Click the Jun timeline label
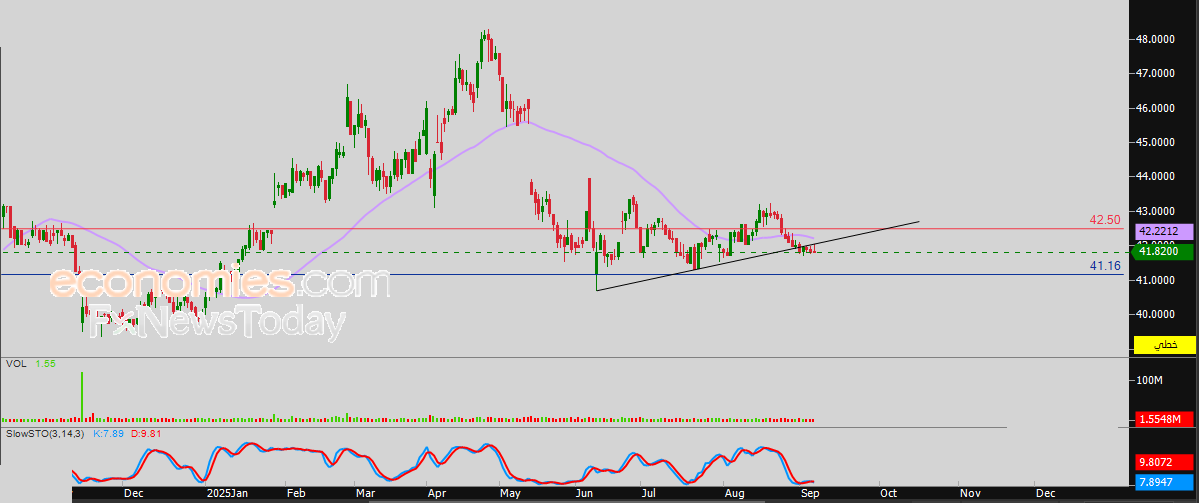The height and width of the screenshot is (503, 1199). pos(585,495)
